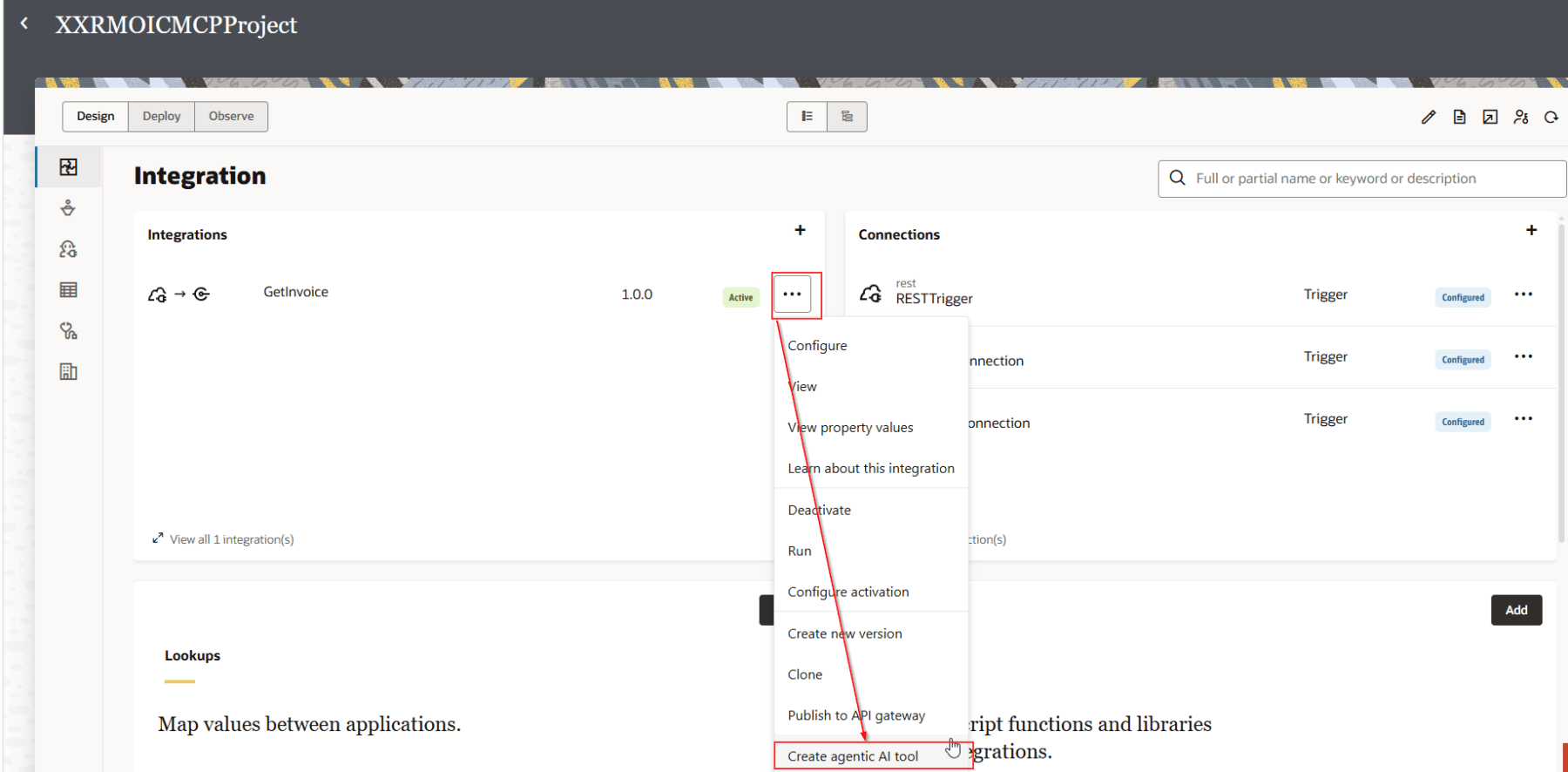Open actions menu for GetInvoice integration

pos(792,295)
